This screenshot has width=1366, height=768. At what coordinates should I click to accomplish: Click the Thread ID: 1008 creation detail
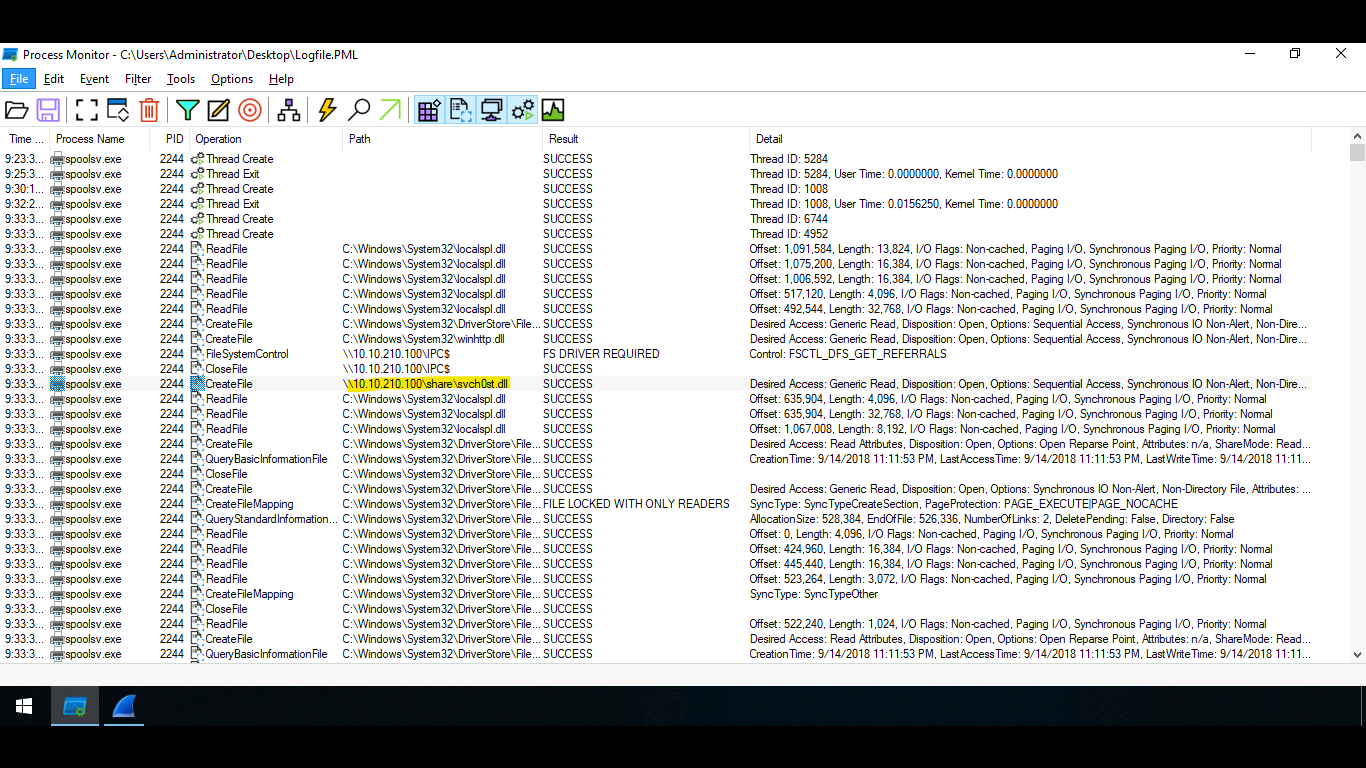click(x=789, y=189)
